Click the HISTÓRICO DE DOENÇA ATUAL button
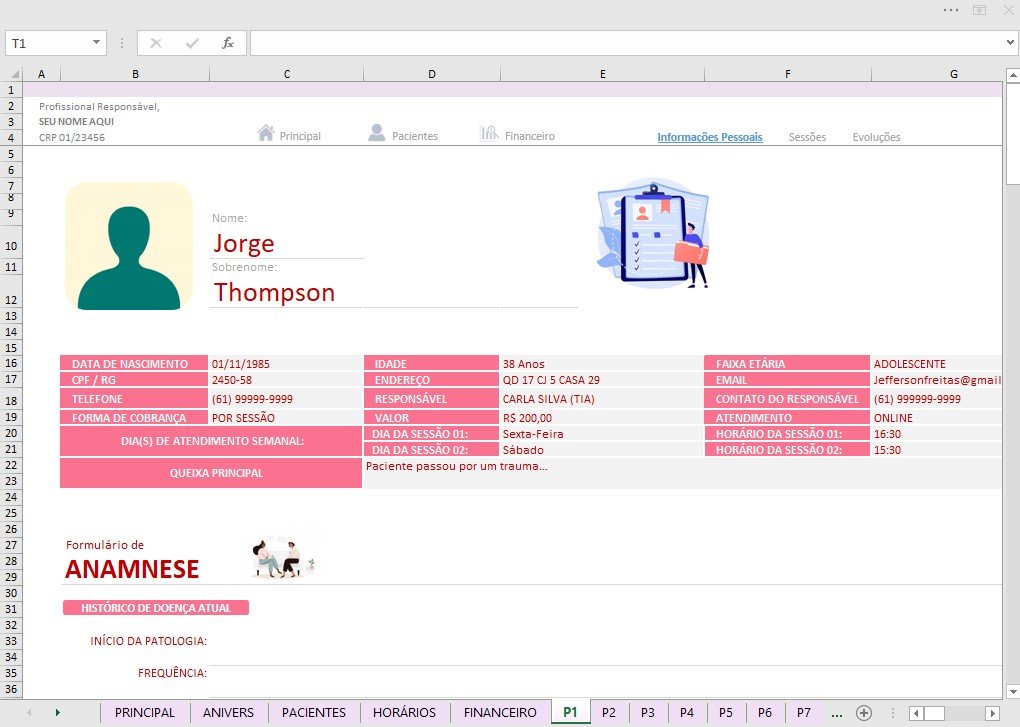This screenshot has height=727, width=1020. tap(156, 608)
